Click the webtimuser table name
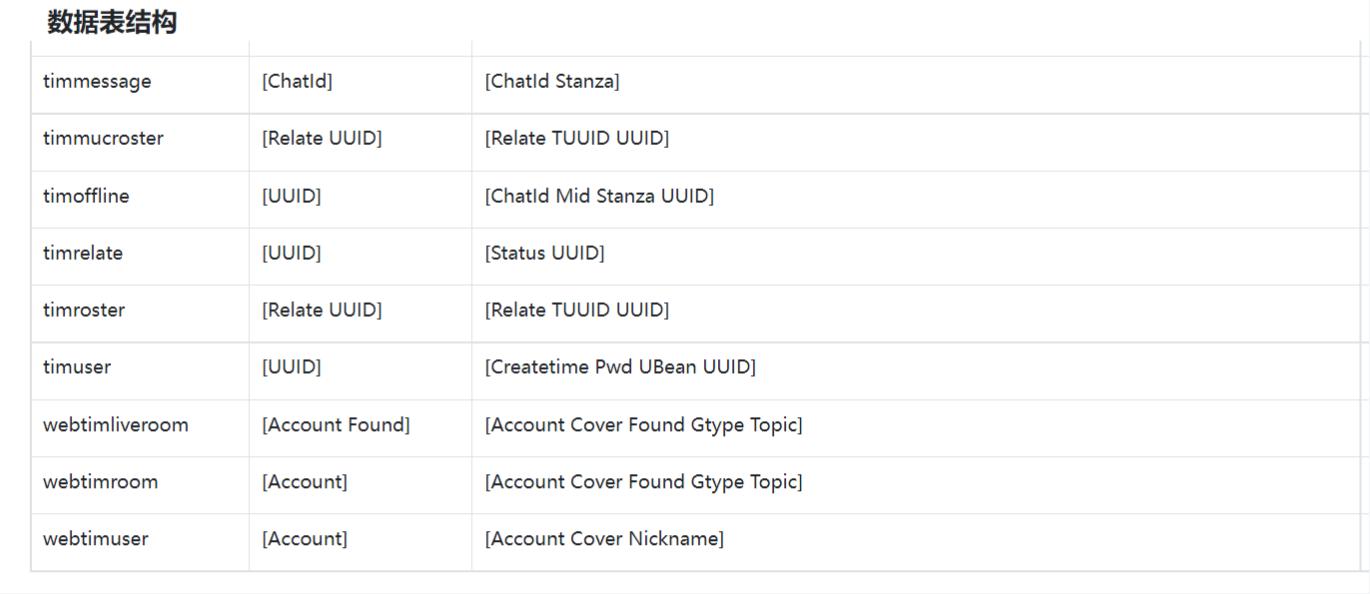 (96, 539)
